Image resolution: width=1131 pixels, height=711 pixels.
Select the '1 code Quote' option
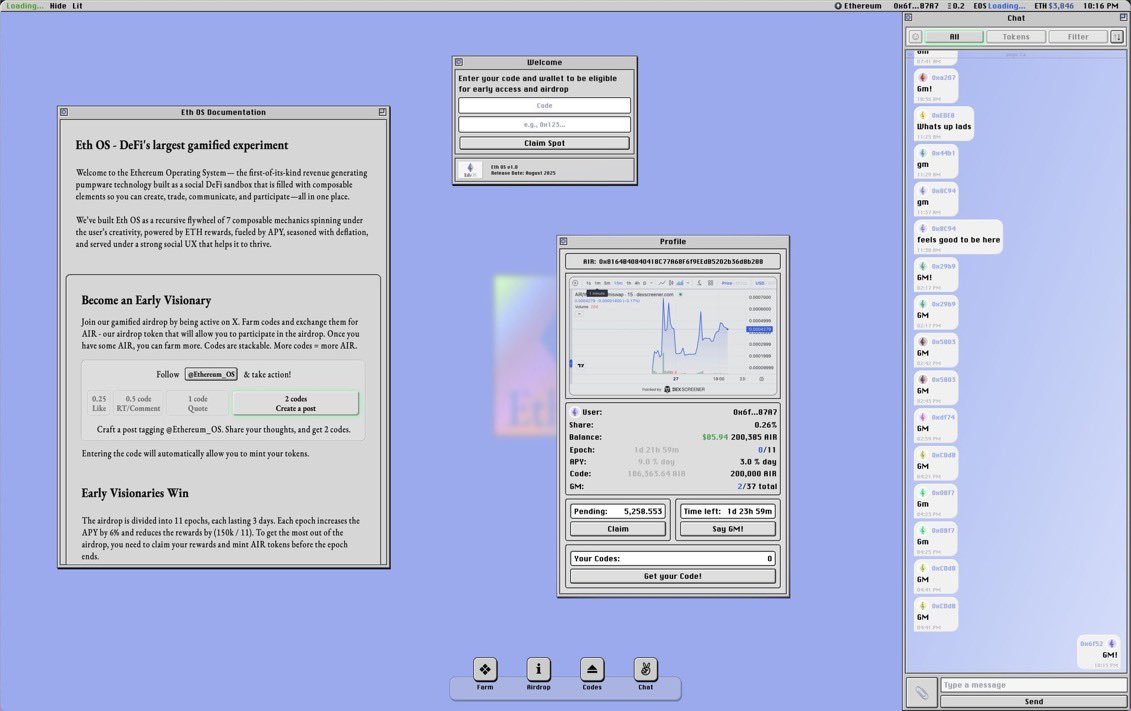[x=198, y=403]
